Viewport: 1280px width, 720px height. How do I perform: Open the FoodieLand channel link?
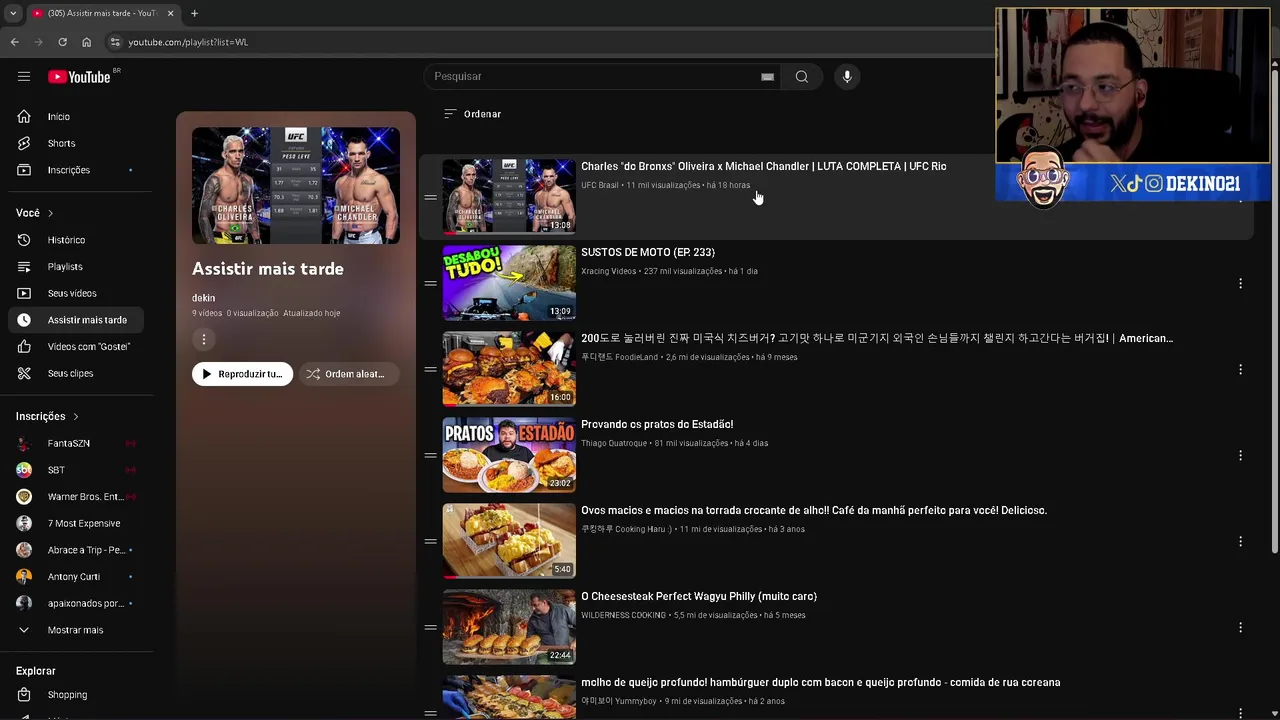click(x=620, y=357)
